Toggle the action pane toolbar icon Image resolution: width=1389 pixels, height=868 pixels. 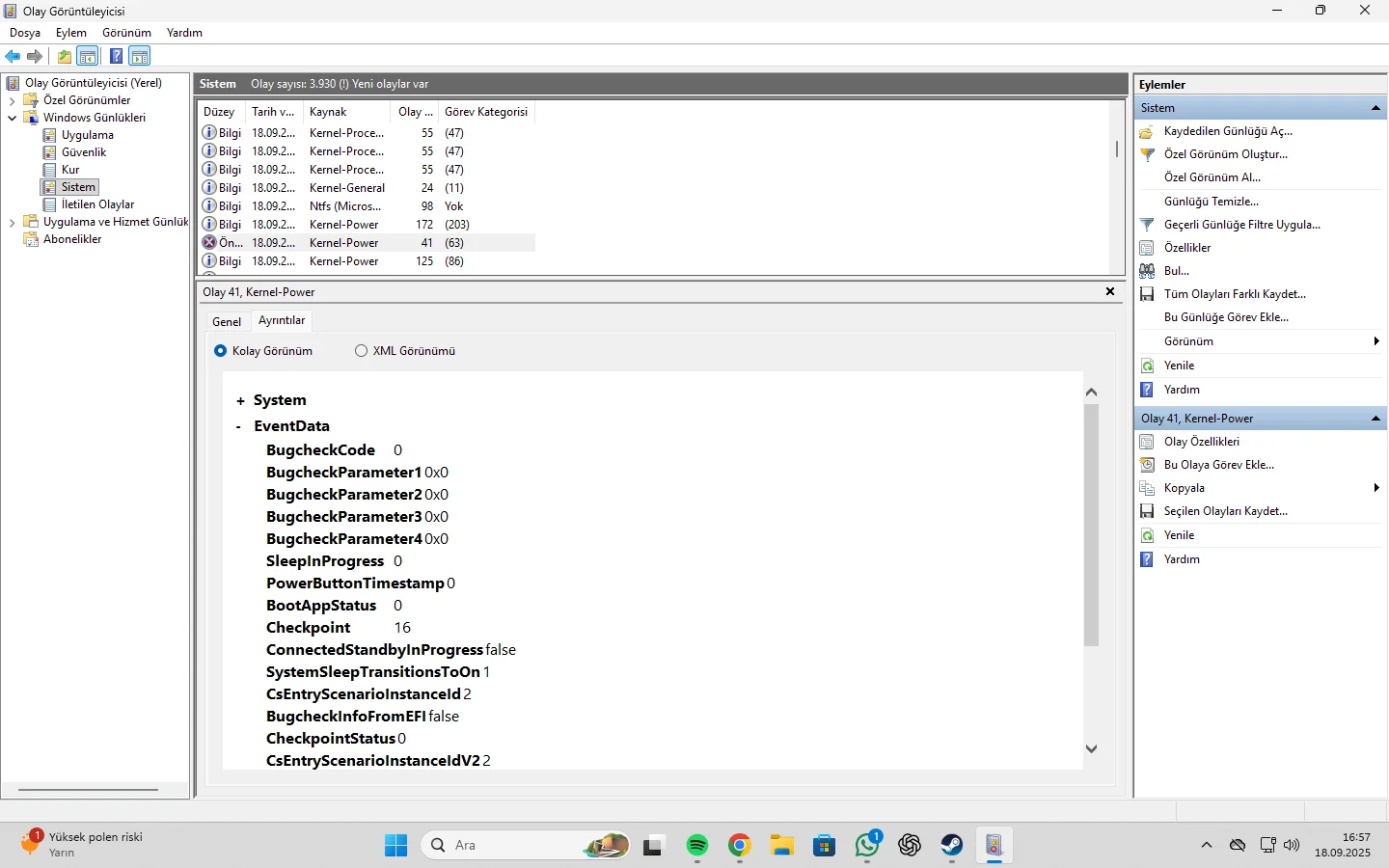pyautogui.click(x=140, y=56)
